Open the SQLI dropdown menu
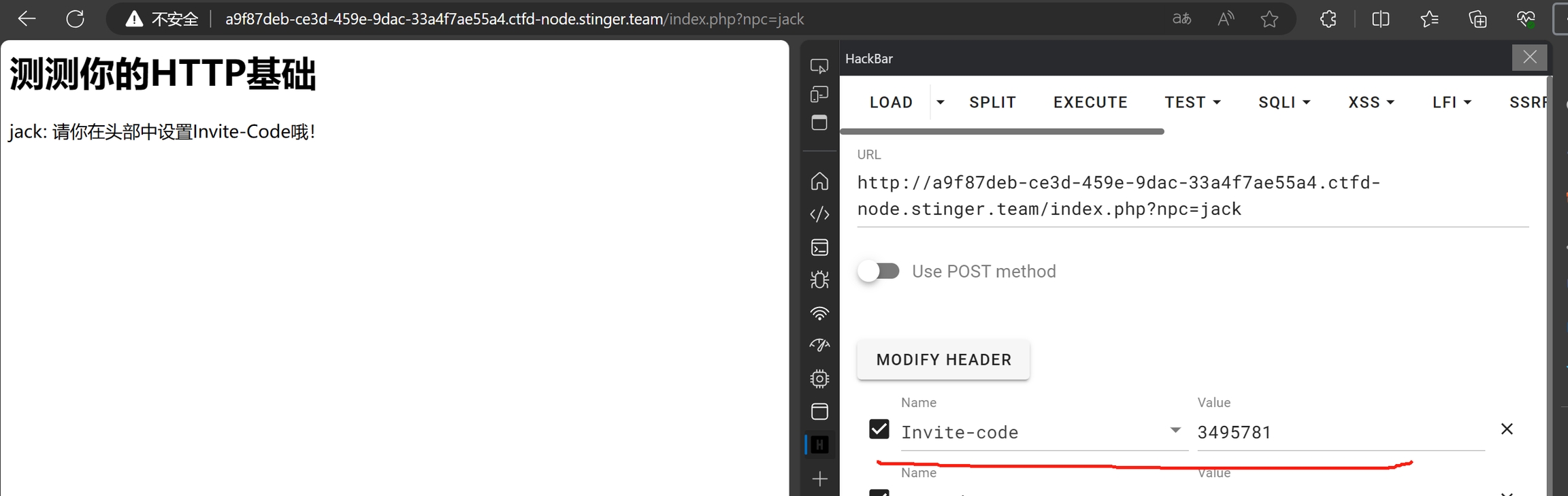 click(1284, 102)
